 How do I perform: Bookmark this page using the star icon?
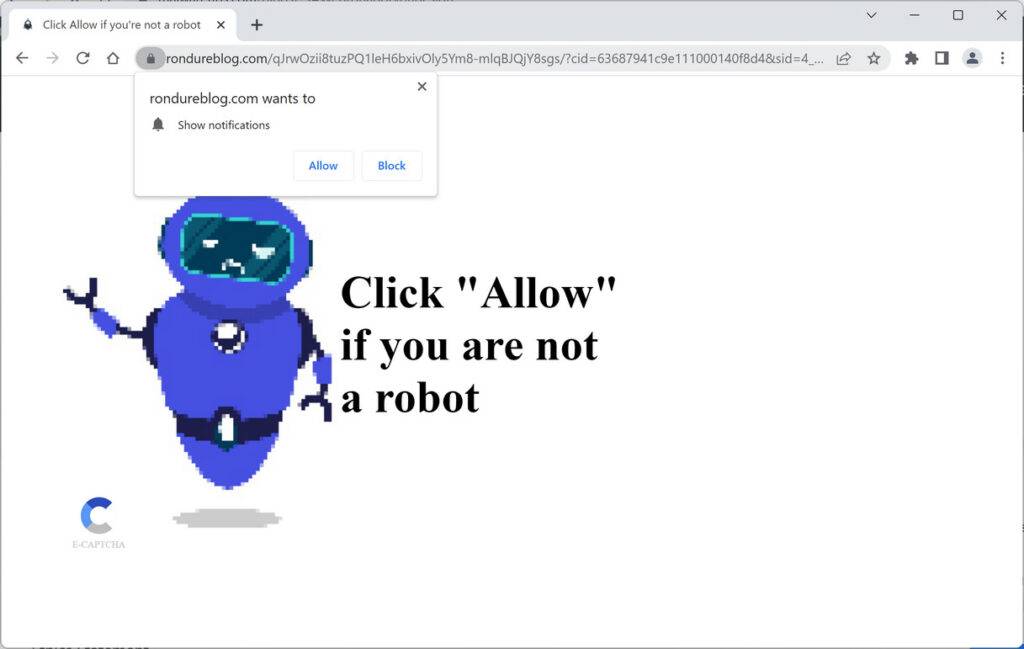pos(874,58)
